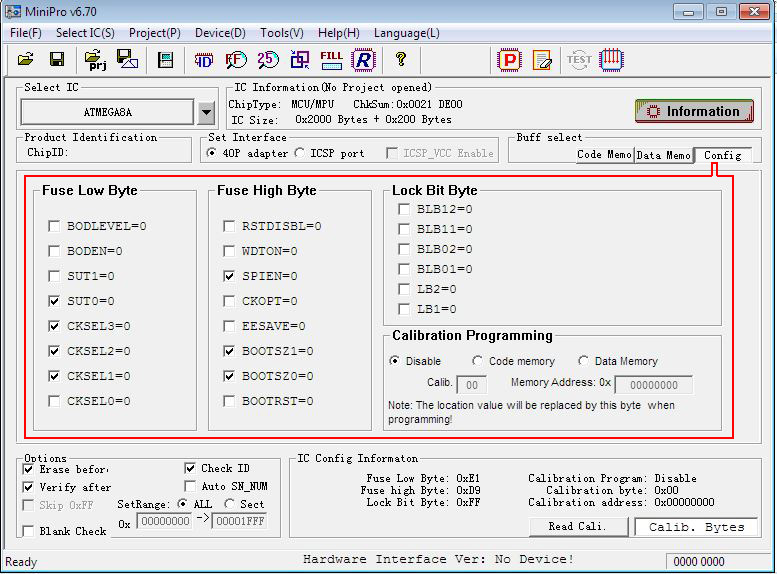
Task: Click the blue R read chip icon
Action: [x=363, y=60]
